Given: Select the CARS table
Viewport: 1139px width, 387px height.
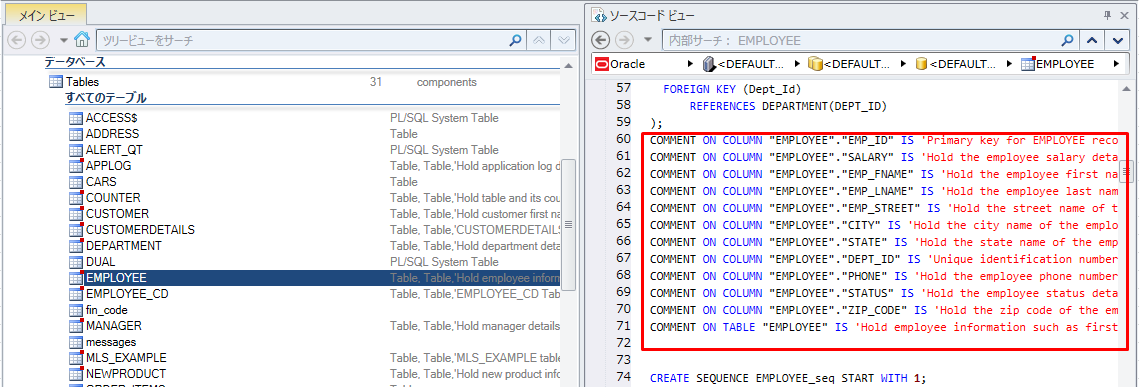Looking at the screenshot, I should point(101,182).
